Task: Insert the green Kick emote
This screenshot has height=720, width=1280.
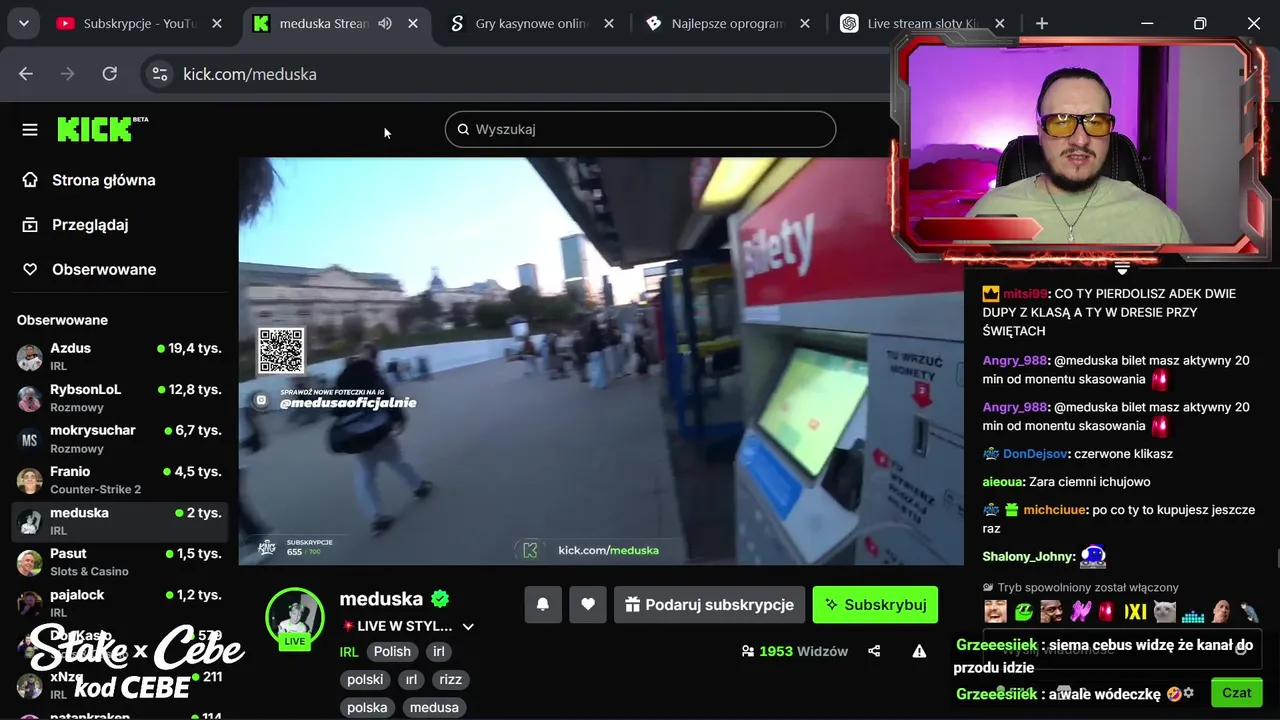Action: click(1023, 611)
